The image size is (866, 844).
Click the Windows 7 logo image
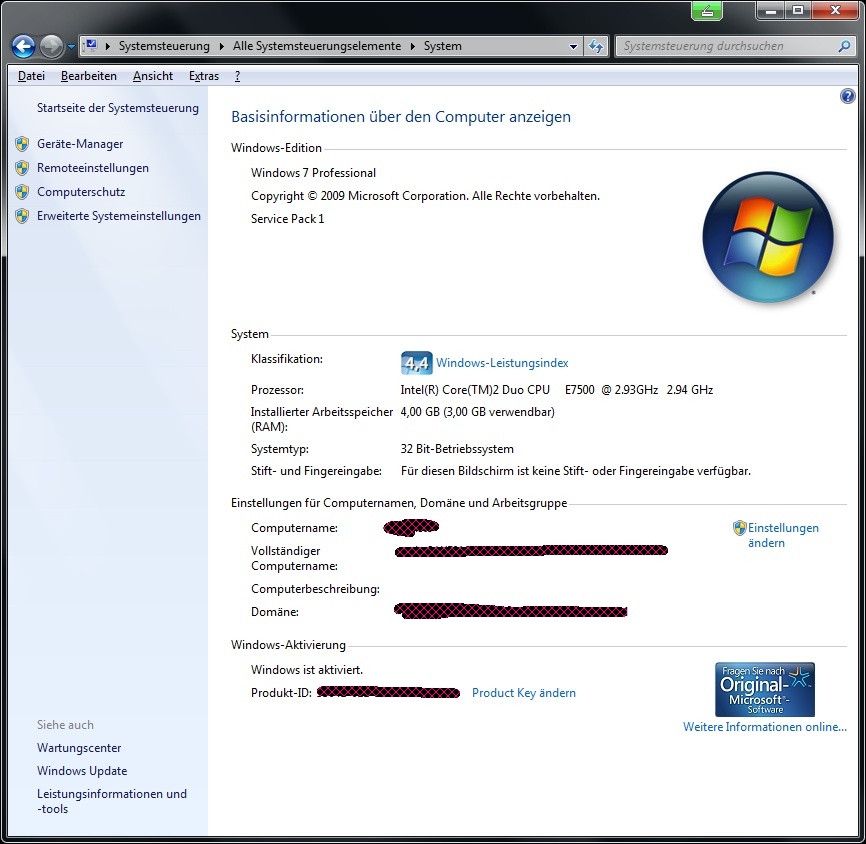[767, 237]
